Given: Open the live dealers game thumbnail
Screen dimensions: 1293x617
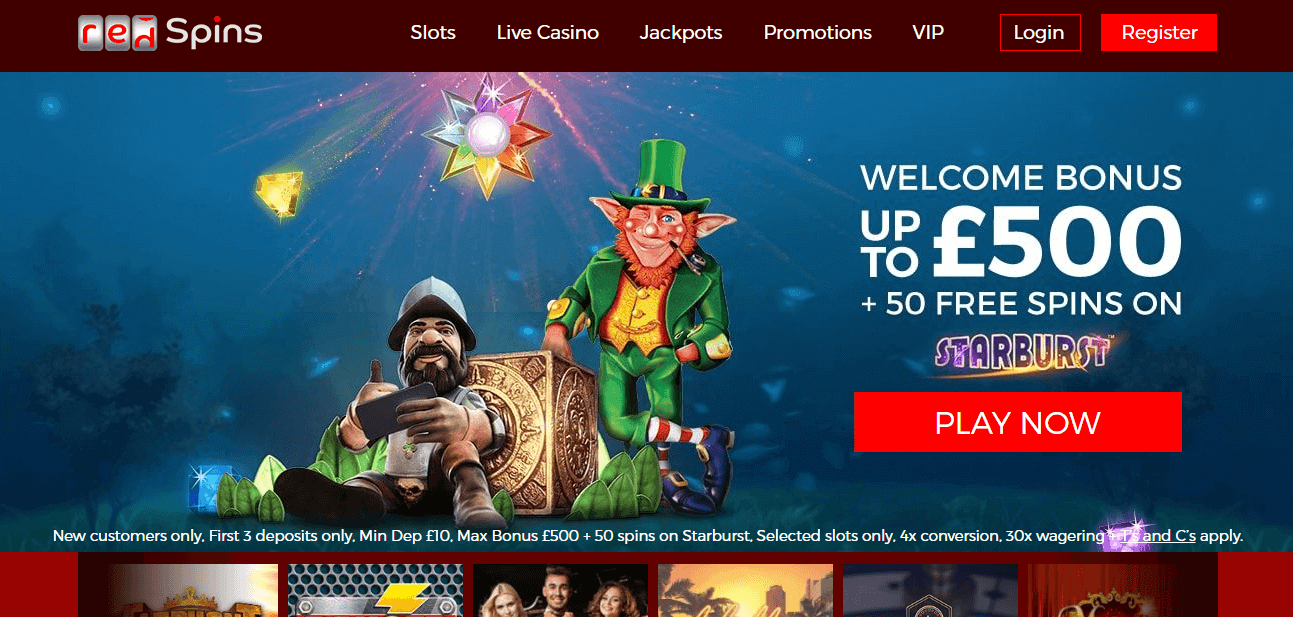Looking at the screenshot, I should [560, 590].
